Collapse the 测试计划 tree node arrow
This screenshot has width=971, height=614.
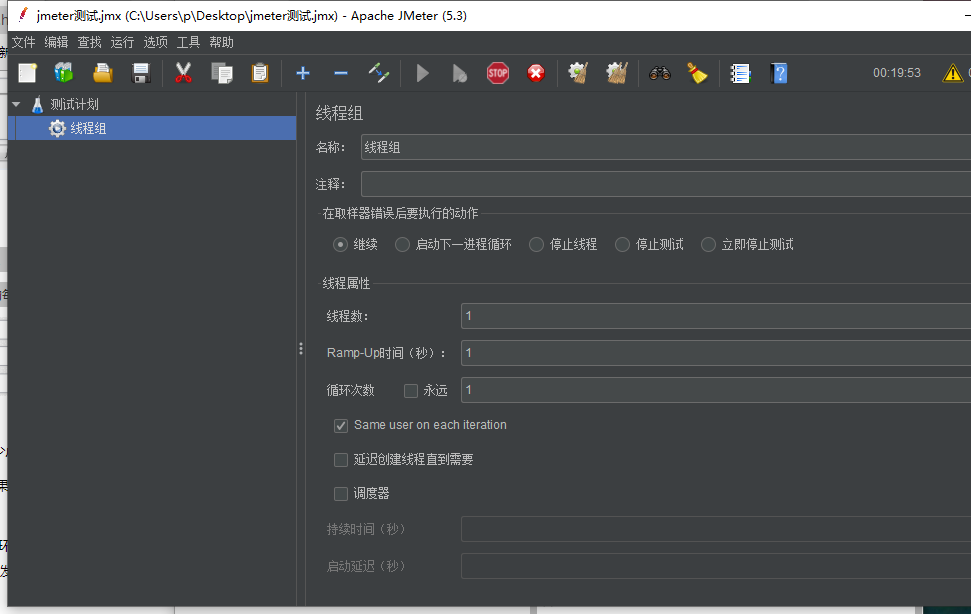coord(17,105)
